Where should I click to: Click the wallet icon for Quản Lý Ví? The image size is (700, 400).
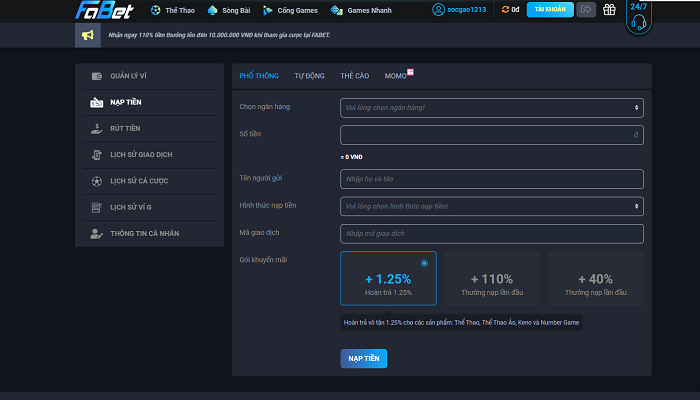[x=96, y=76]
